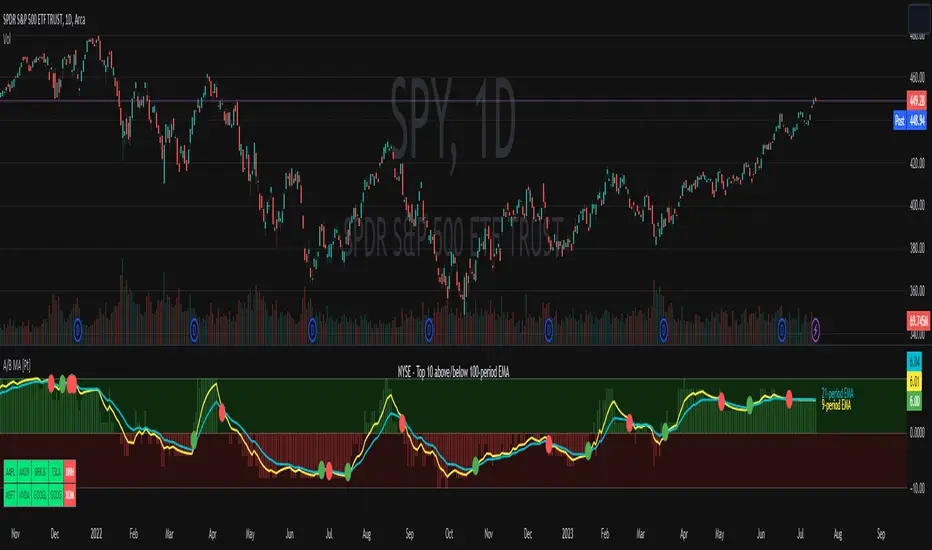Click the 21-period EMA label
Viewport: 932px width, 550px height.
point(837,394)
